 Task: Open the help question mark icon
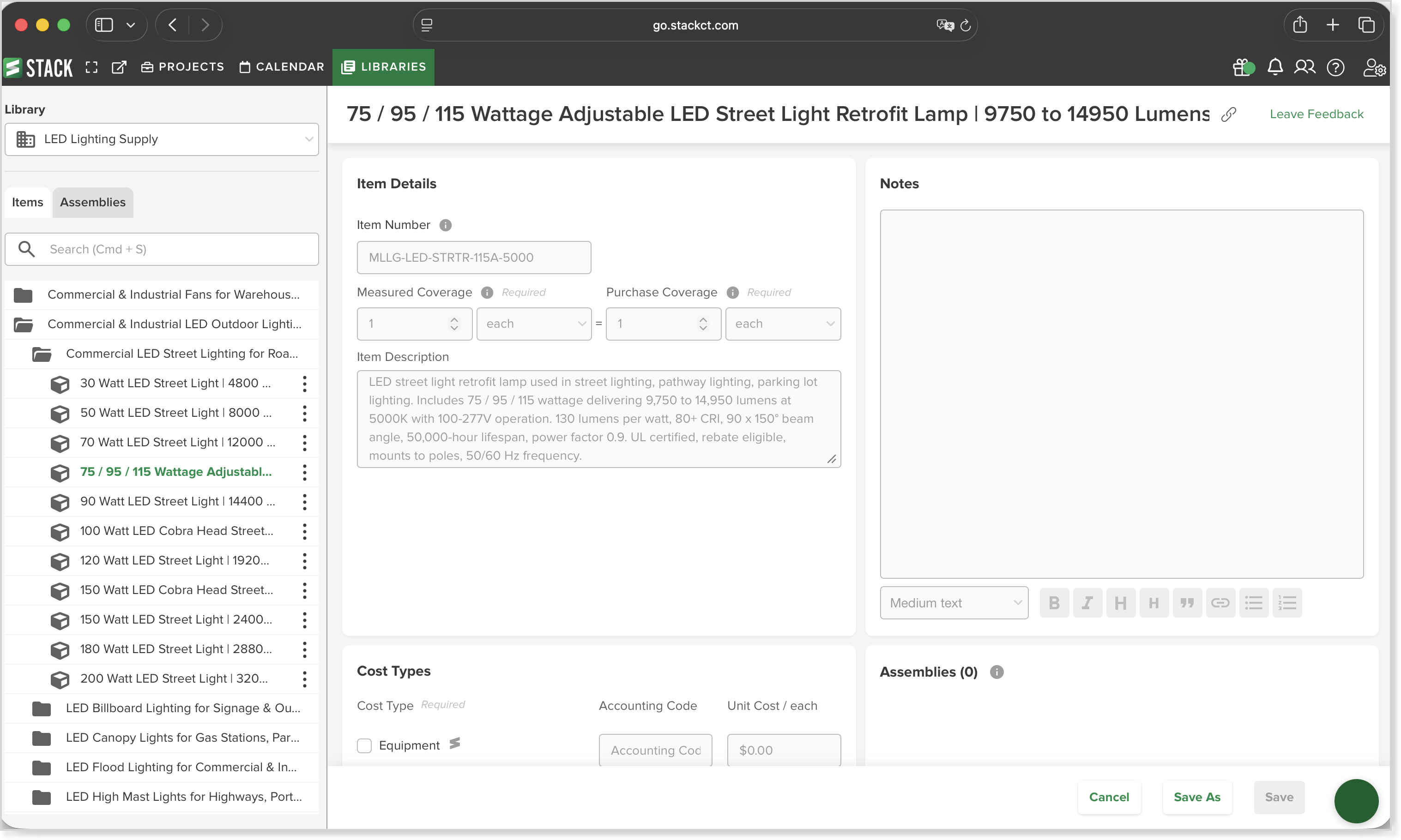[x=1336, y=67]
